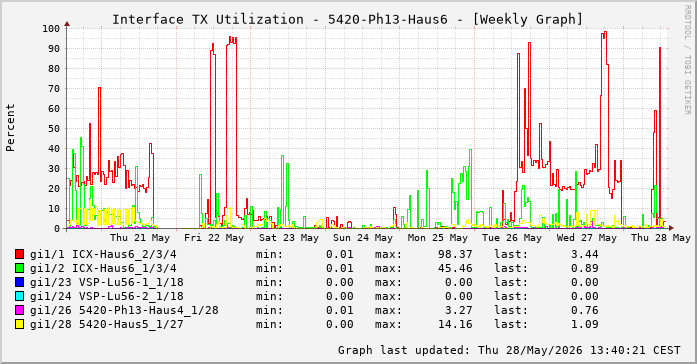Select the 'gi1/26 5420-Ph13-Haus4_1/28' legend label
697x364 pixels.
[124, 311]
